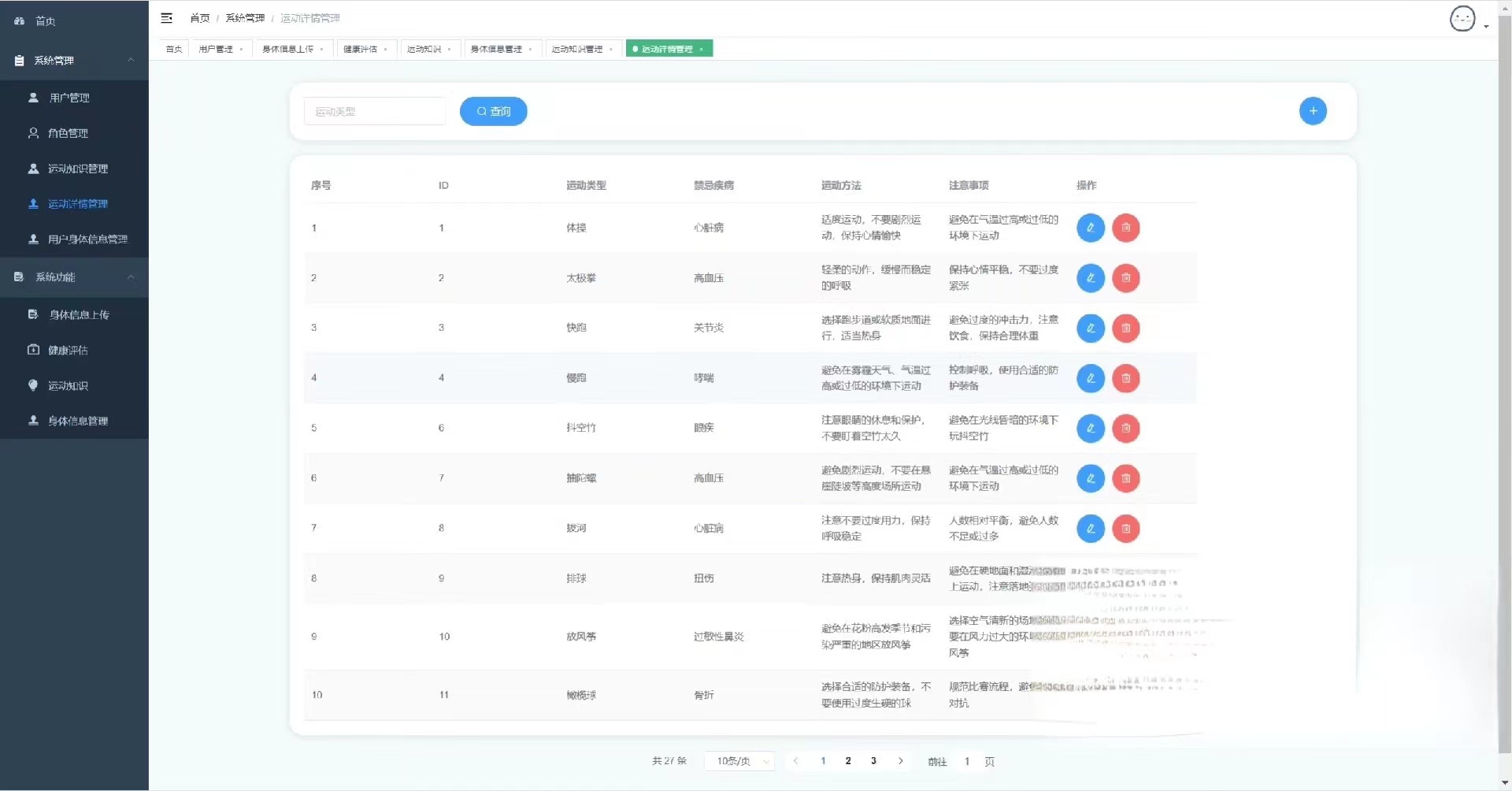1512x791 pixels.
Task: Close the 运动详情管理 tab
Action: [702, 49]
